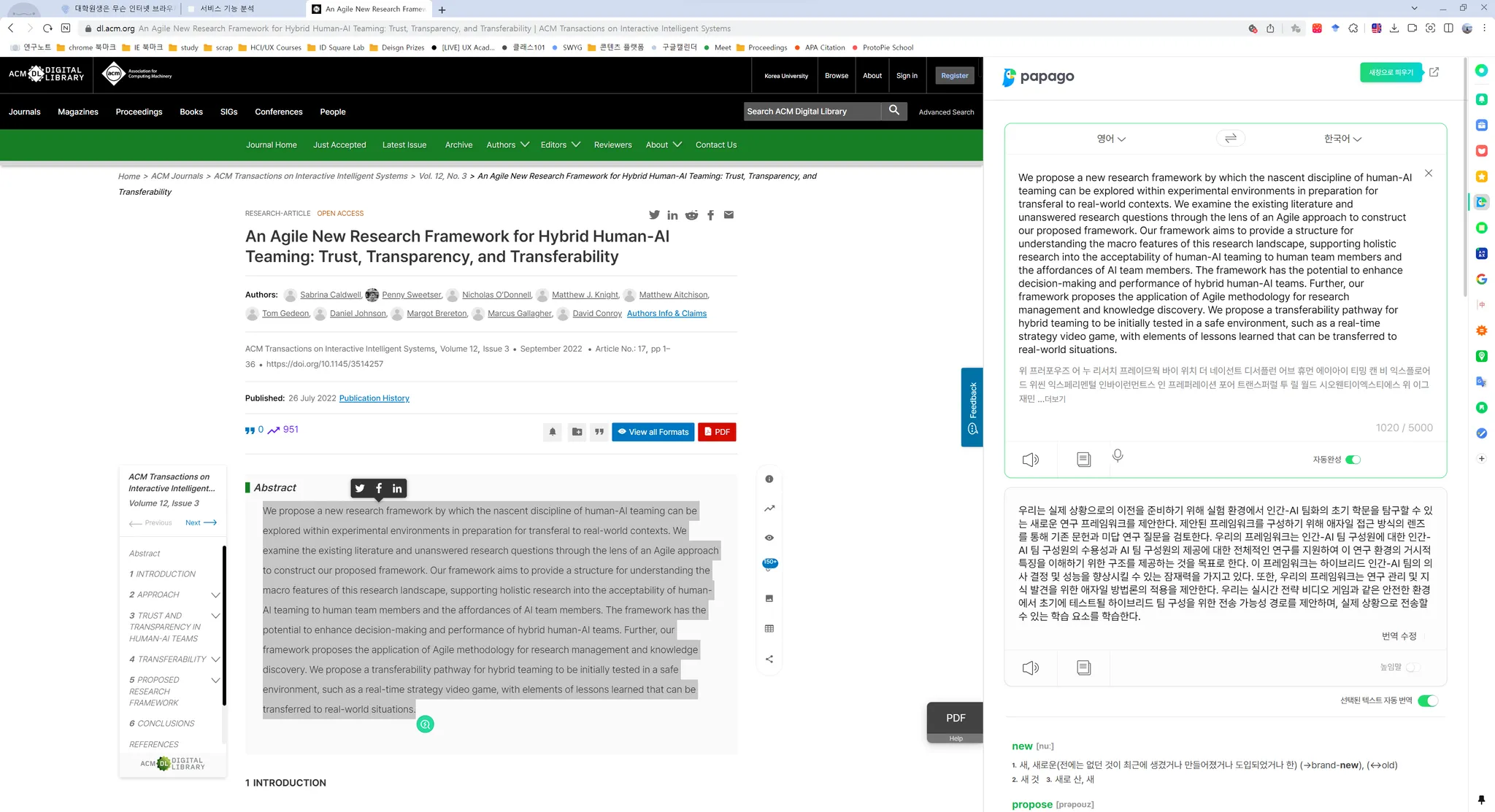Share article via Twitter icon above title

[654, 215]
